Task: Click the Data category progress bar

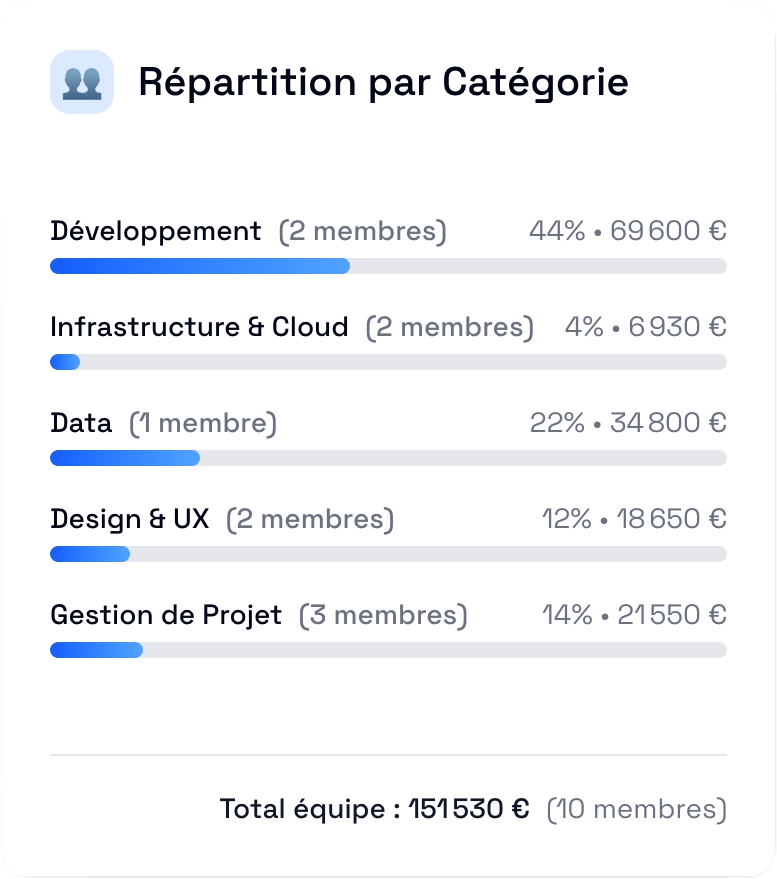Action: click(388, 458)
